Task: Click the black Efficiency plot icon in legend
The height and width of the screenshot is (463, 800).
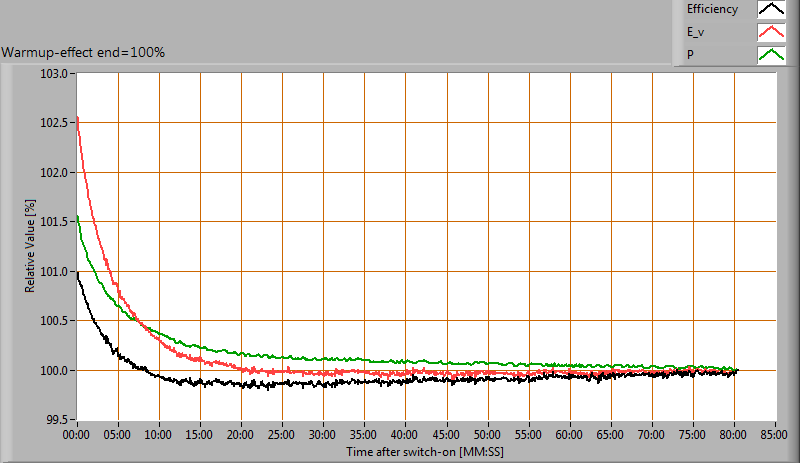Action: coord(771,10)
